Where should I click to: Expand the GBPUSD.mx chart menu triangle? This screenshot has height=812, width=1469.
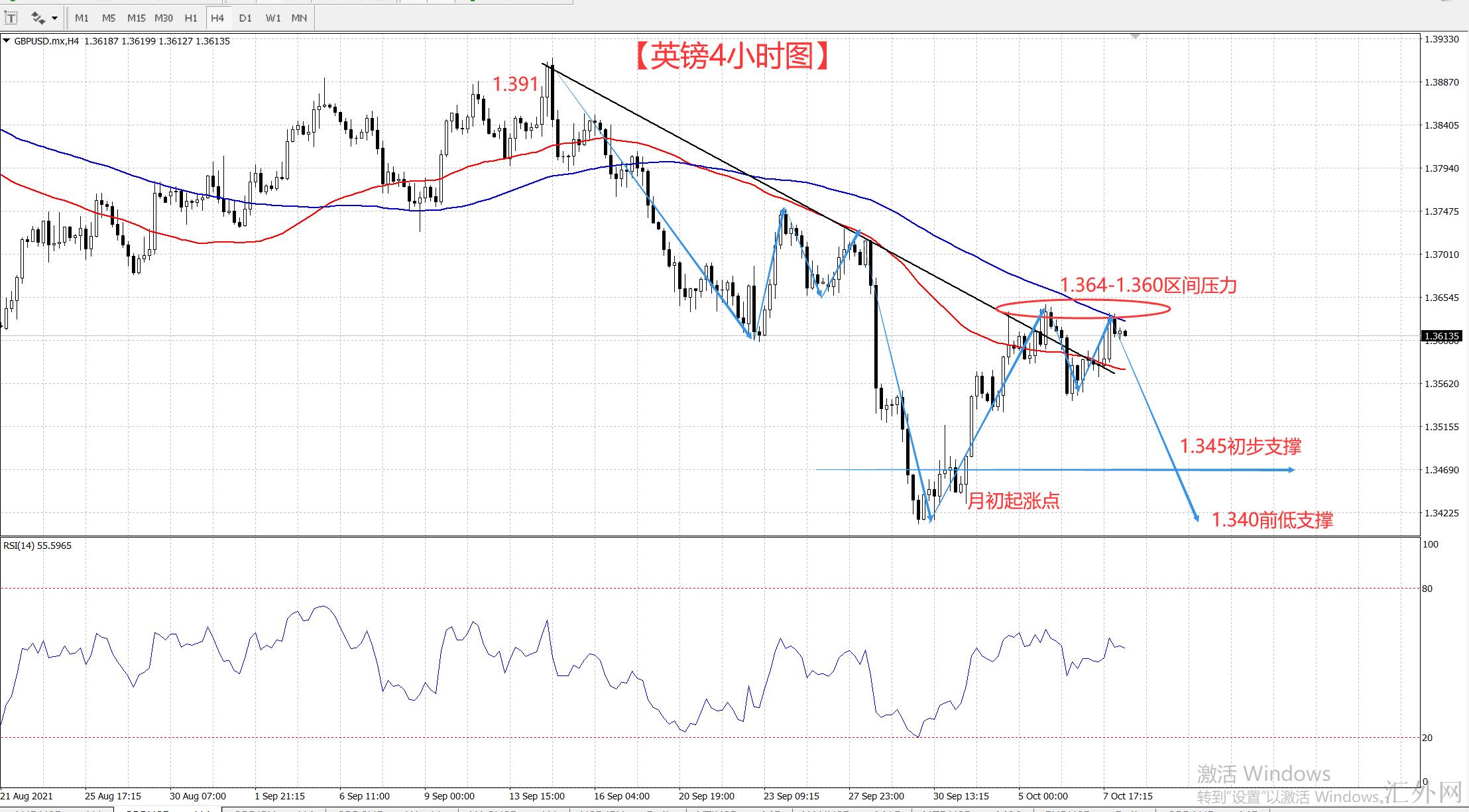[x=7, y=41]
